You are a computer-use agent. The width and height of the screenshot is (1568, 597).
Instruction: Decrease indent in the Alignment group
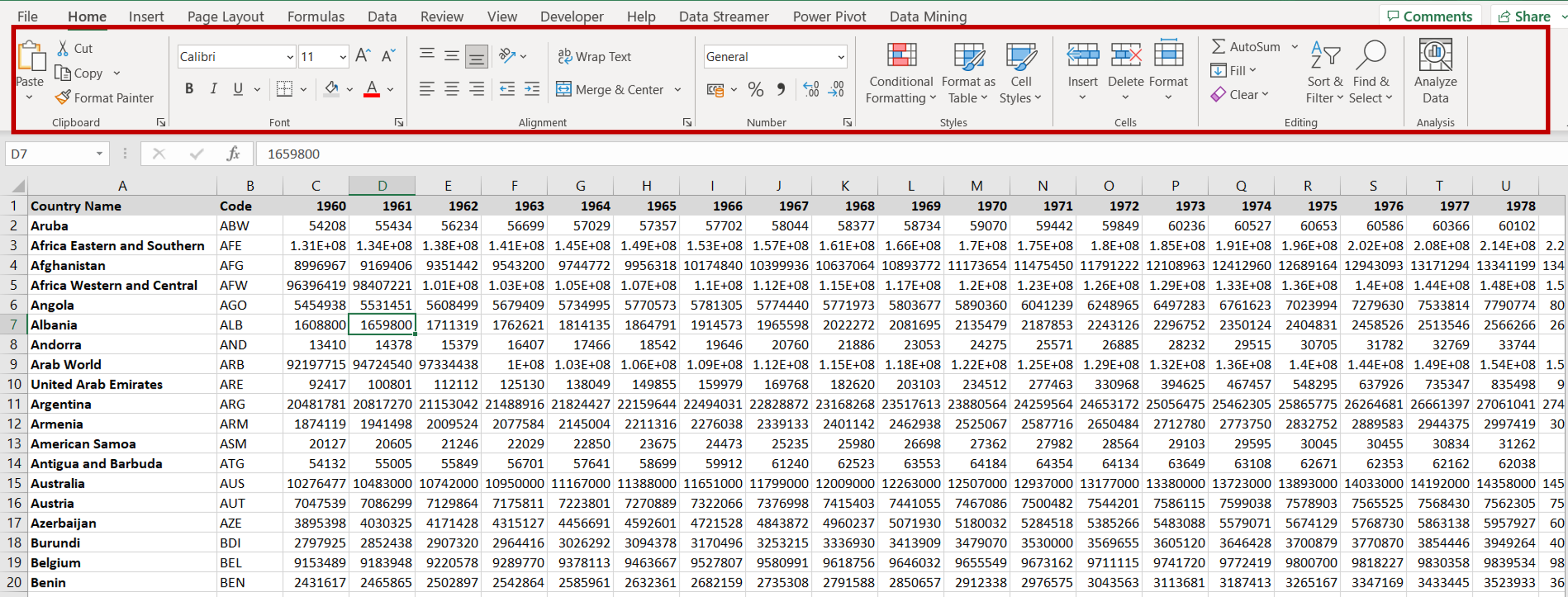pyautogui.click(x=507, y=89)
